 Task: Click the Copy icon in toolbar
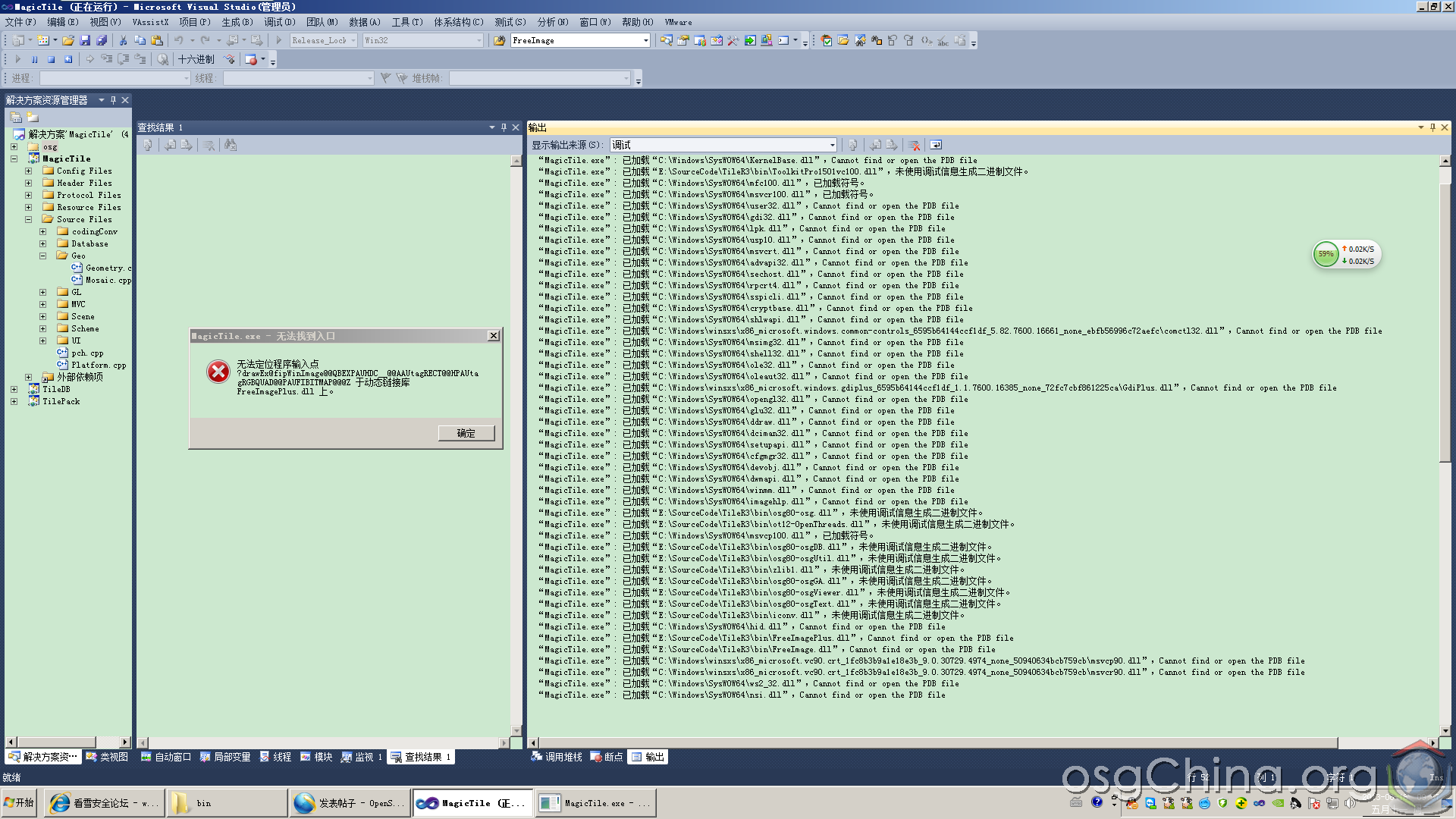140,40
